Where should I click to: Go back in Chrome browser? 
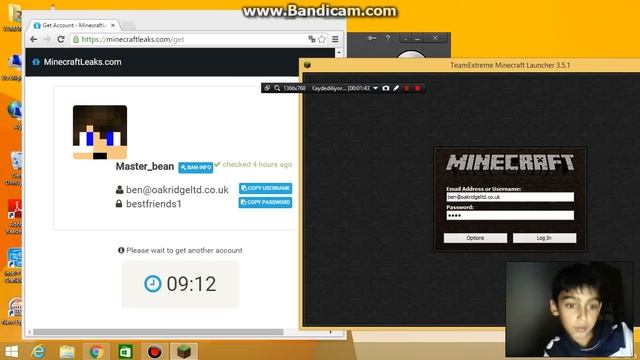tap(33, 39)
